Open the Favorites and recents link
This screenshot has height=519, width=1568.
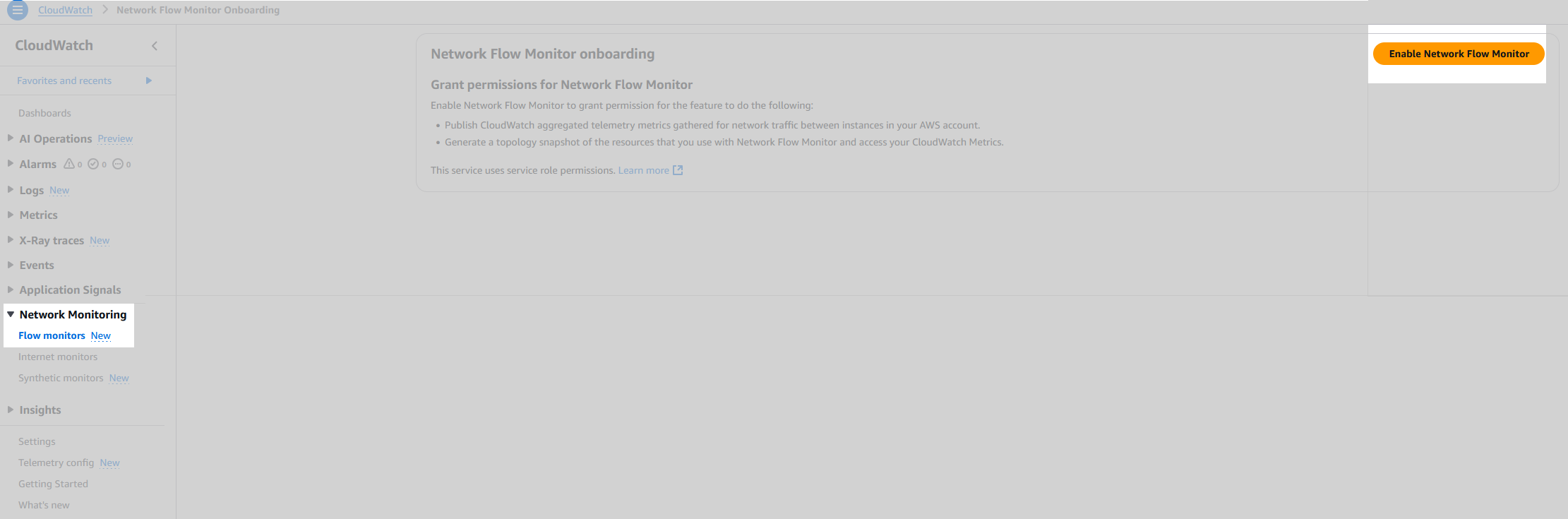[x=64, y=80]
